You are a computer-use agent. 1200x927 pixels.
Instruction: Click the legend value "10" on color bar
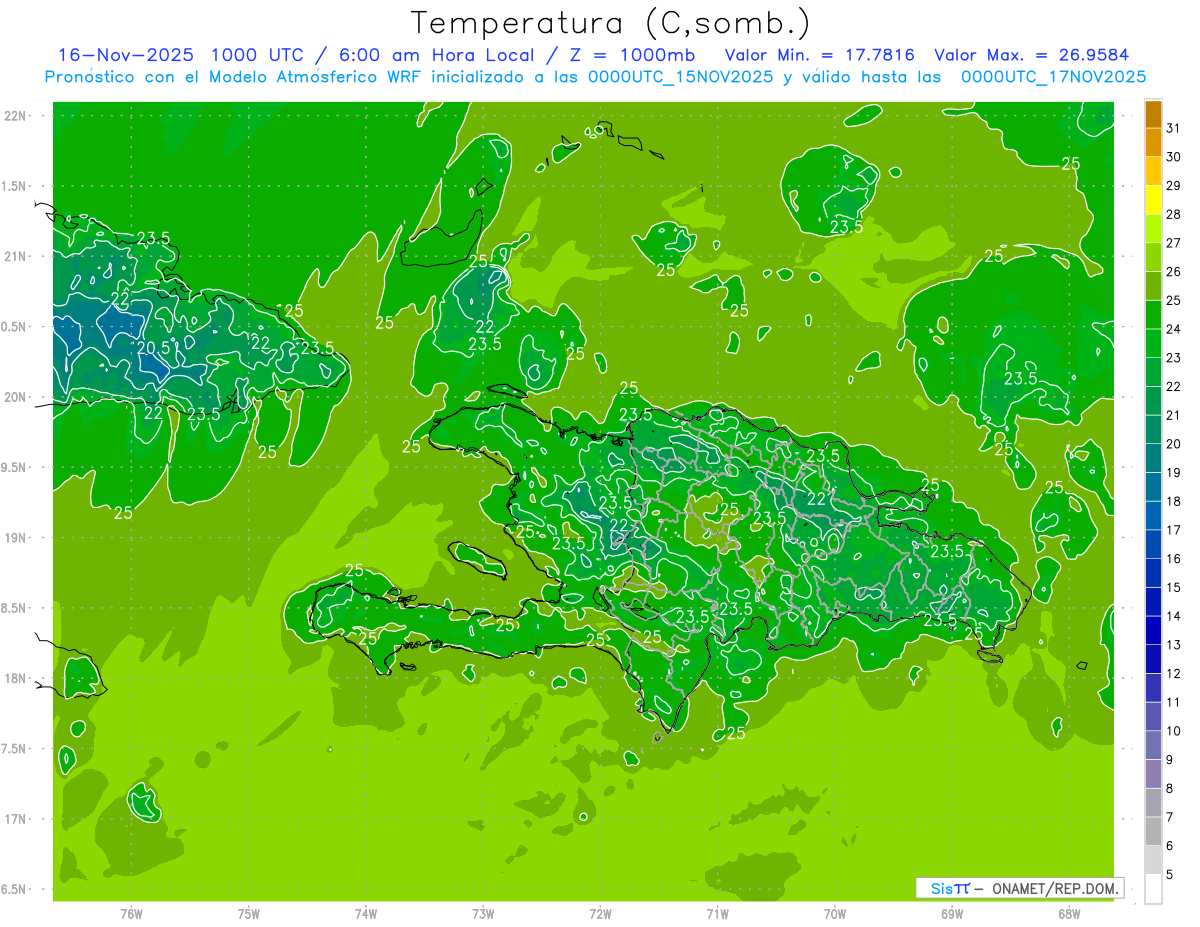click(x=1174, y=732)
